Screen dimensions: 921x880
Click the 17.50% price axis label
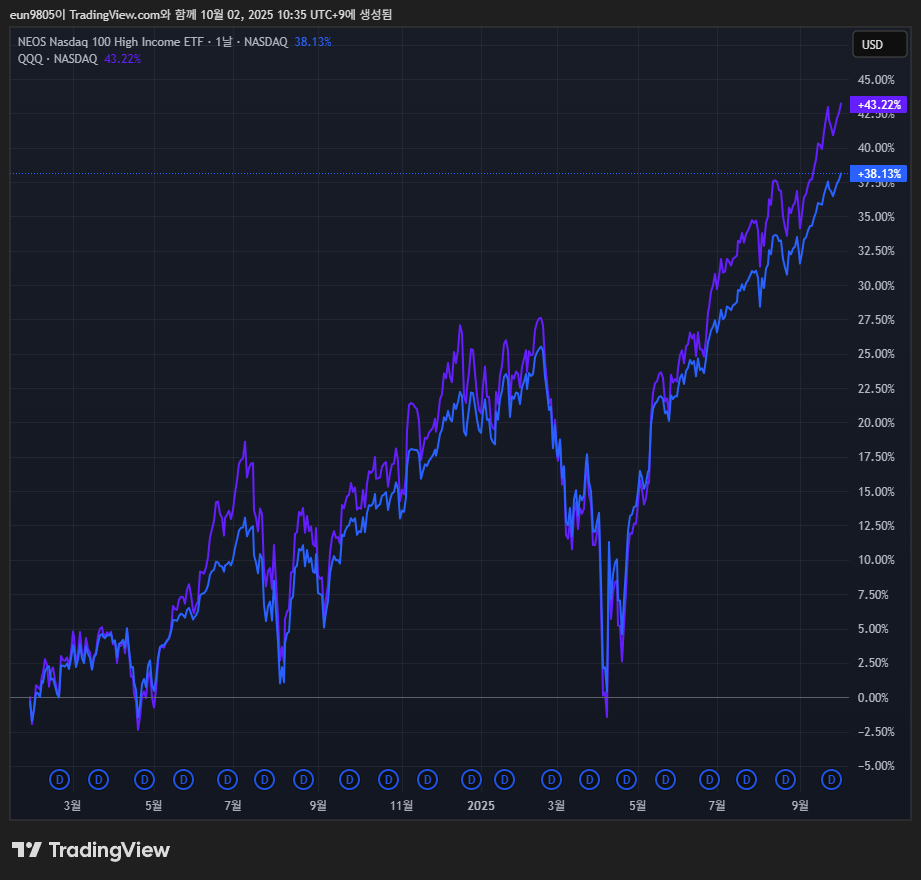tap(876, 457)
